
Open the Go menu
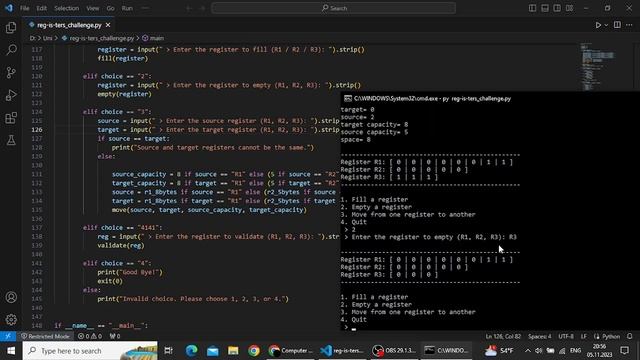(x=110, y=8)
